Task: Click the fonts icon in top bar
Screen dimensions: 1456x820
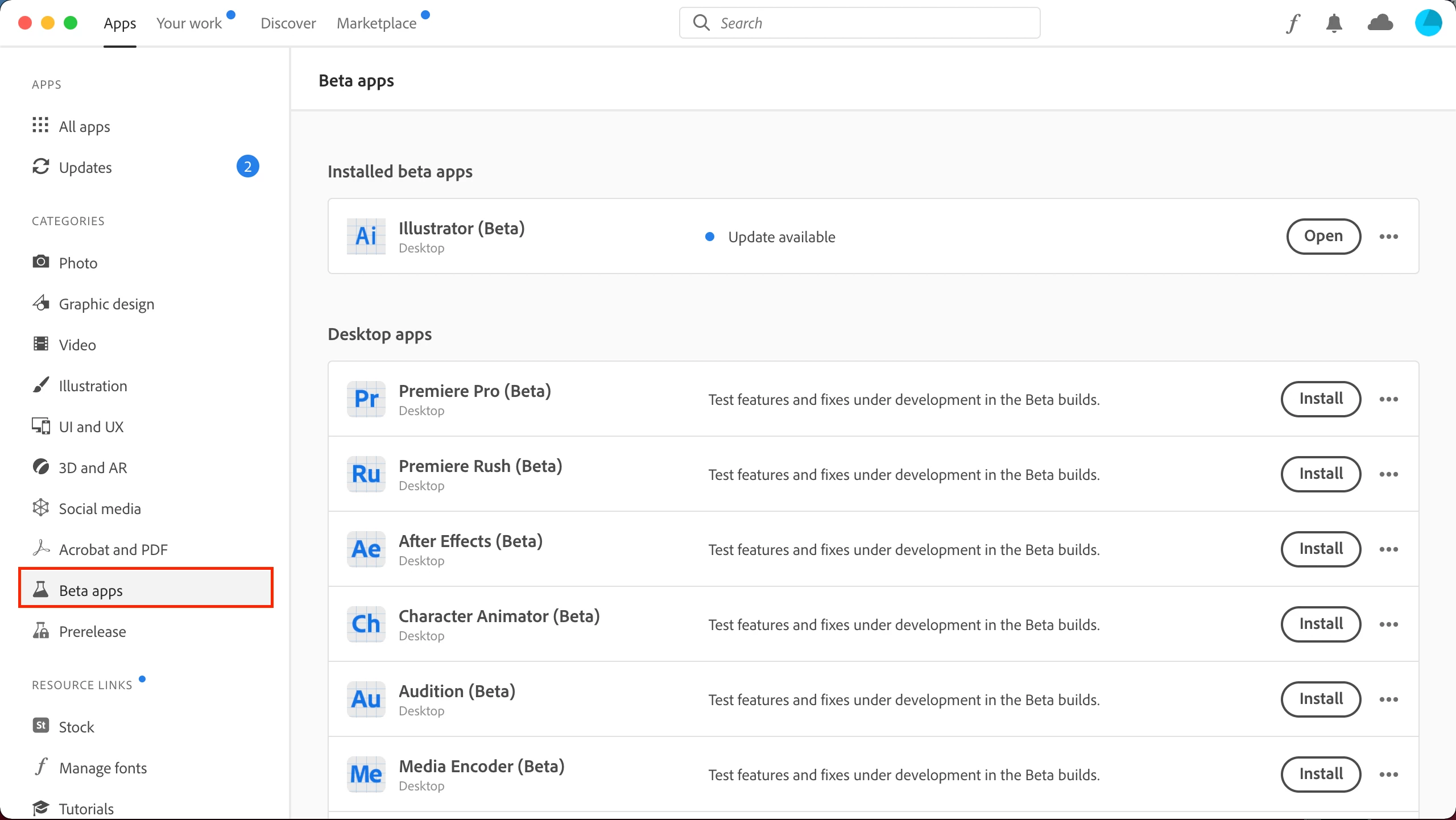Action: [1293, 23]
